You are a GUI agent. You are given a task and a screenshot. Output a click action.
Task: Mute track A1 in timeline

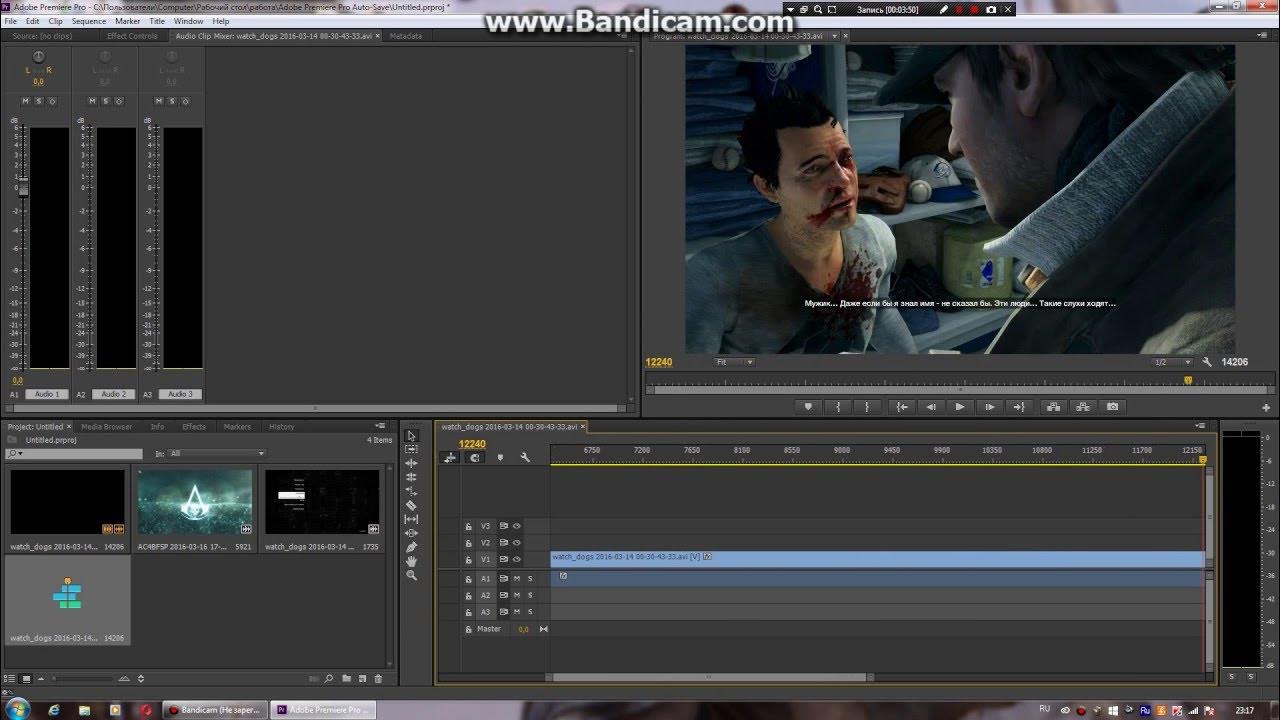[x=517, y=578]
